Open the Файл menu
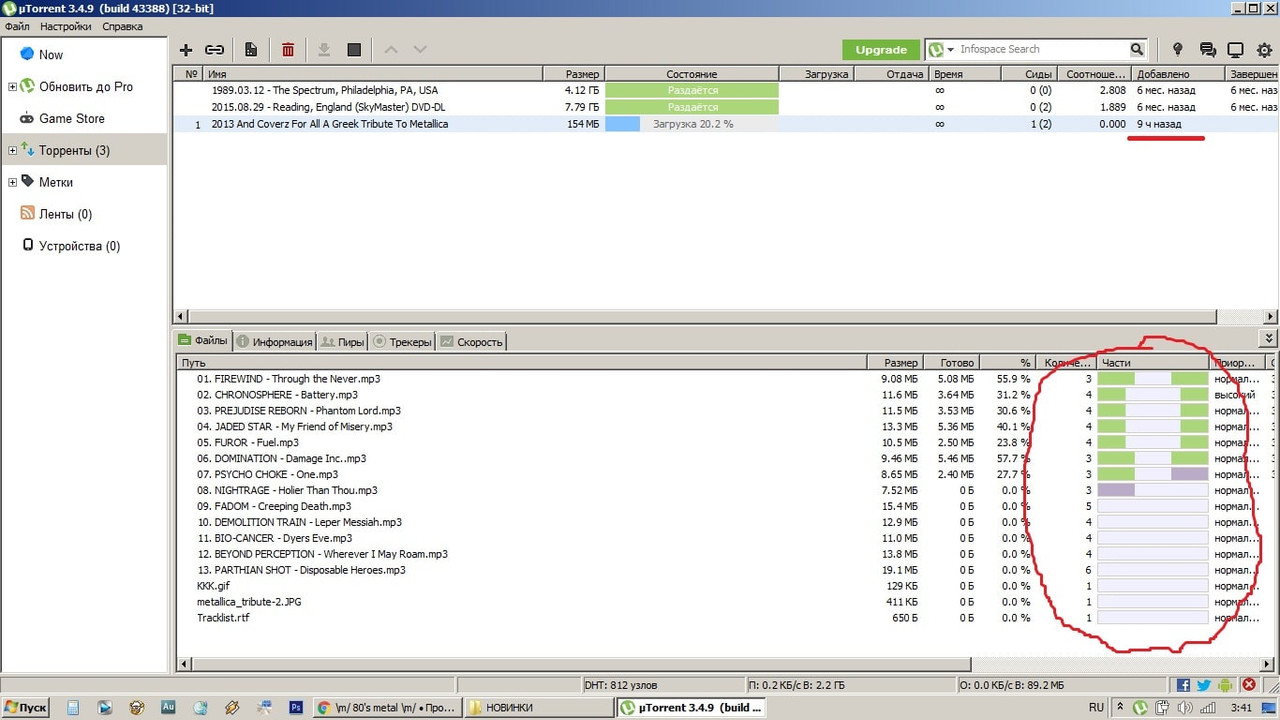1280x720 pixels. point(17,26)
